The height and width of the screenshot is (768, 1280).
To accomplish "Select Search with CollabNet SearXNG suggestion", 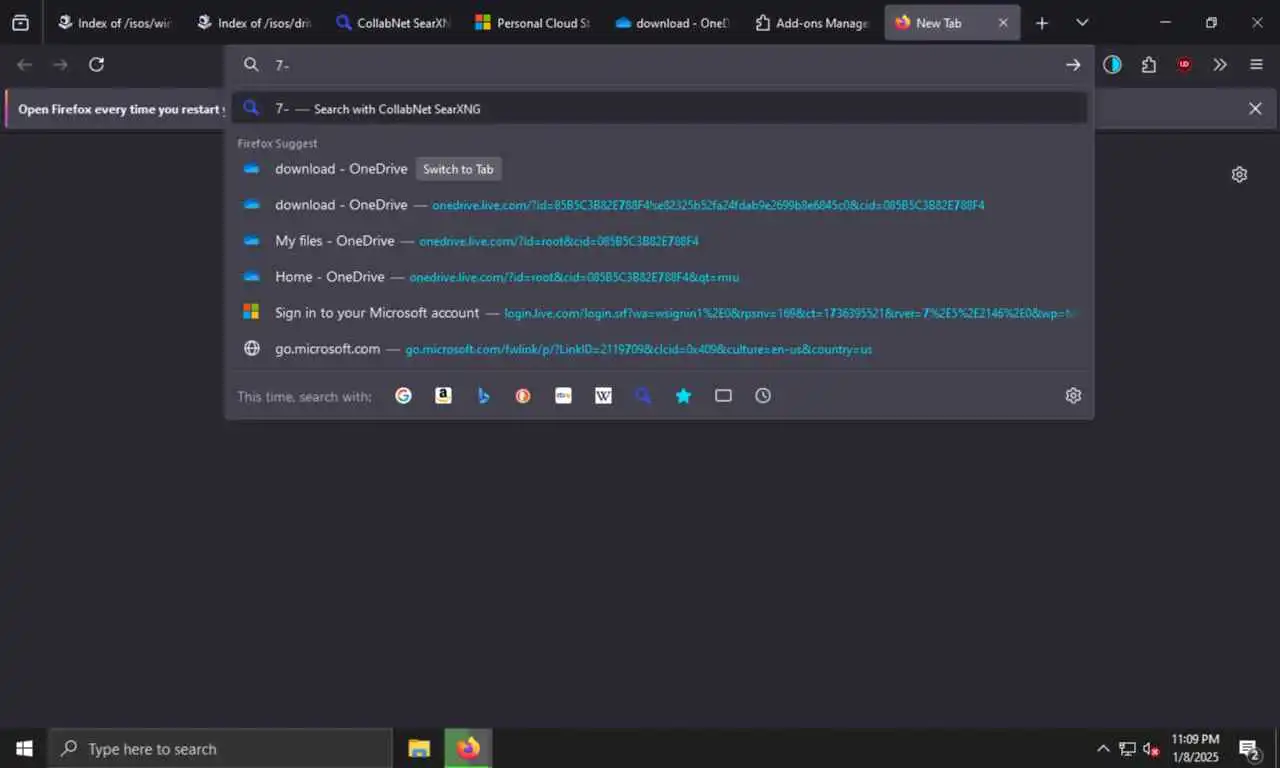I will coord(659,108).
